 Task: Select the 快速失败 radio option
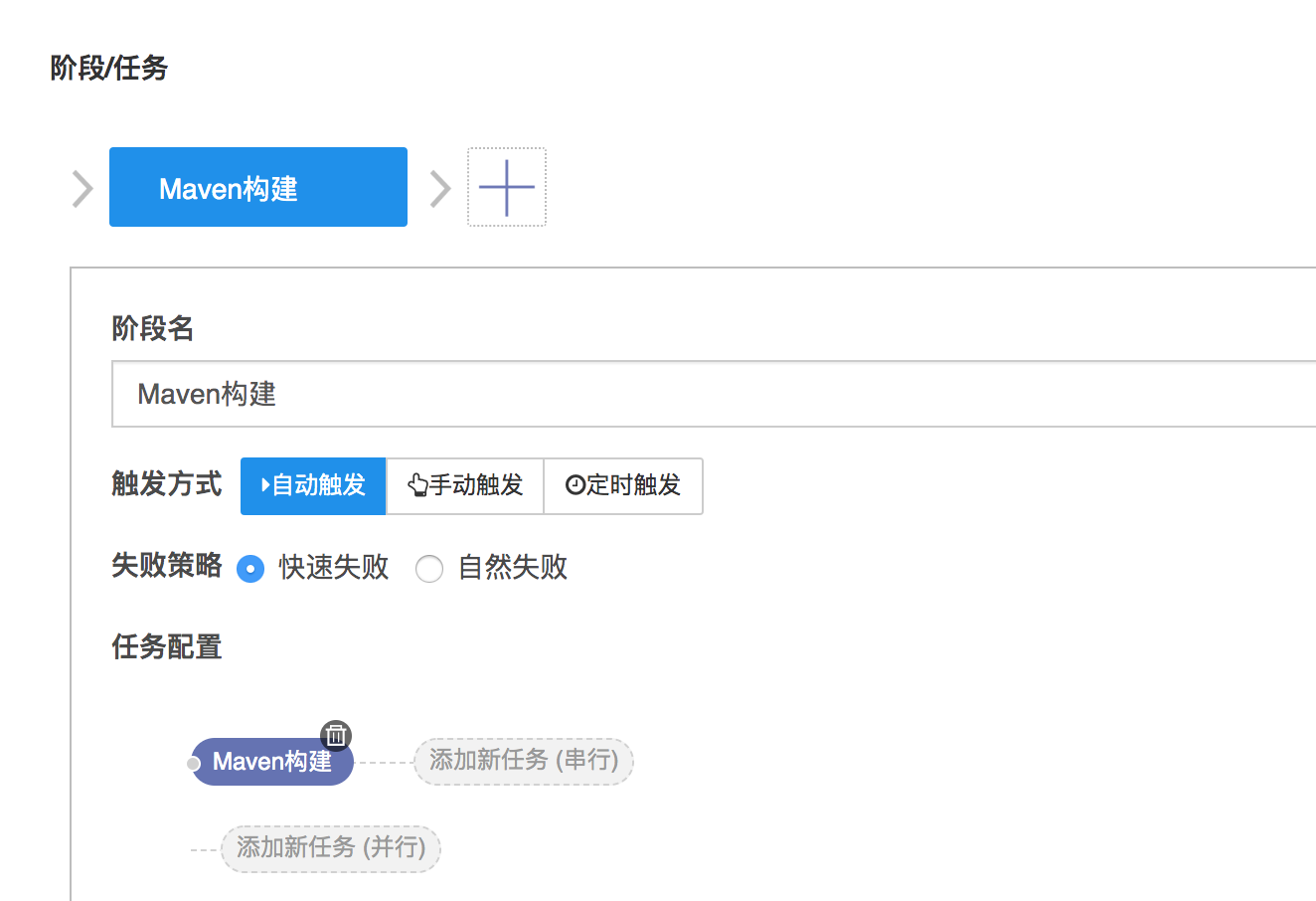coord(250,569)
